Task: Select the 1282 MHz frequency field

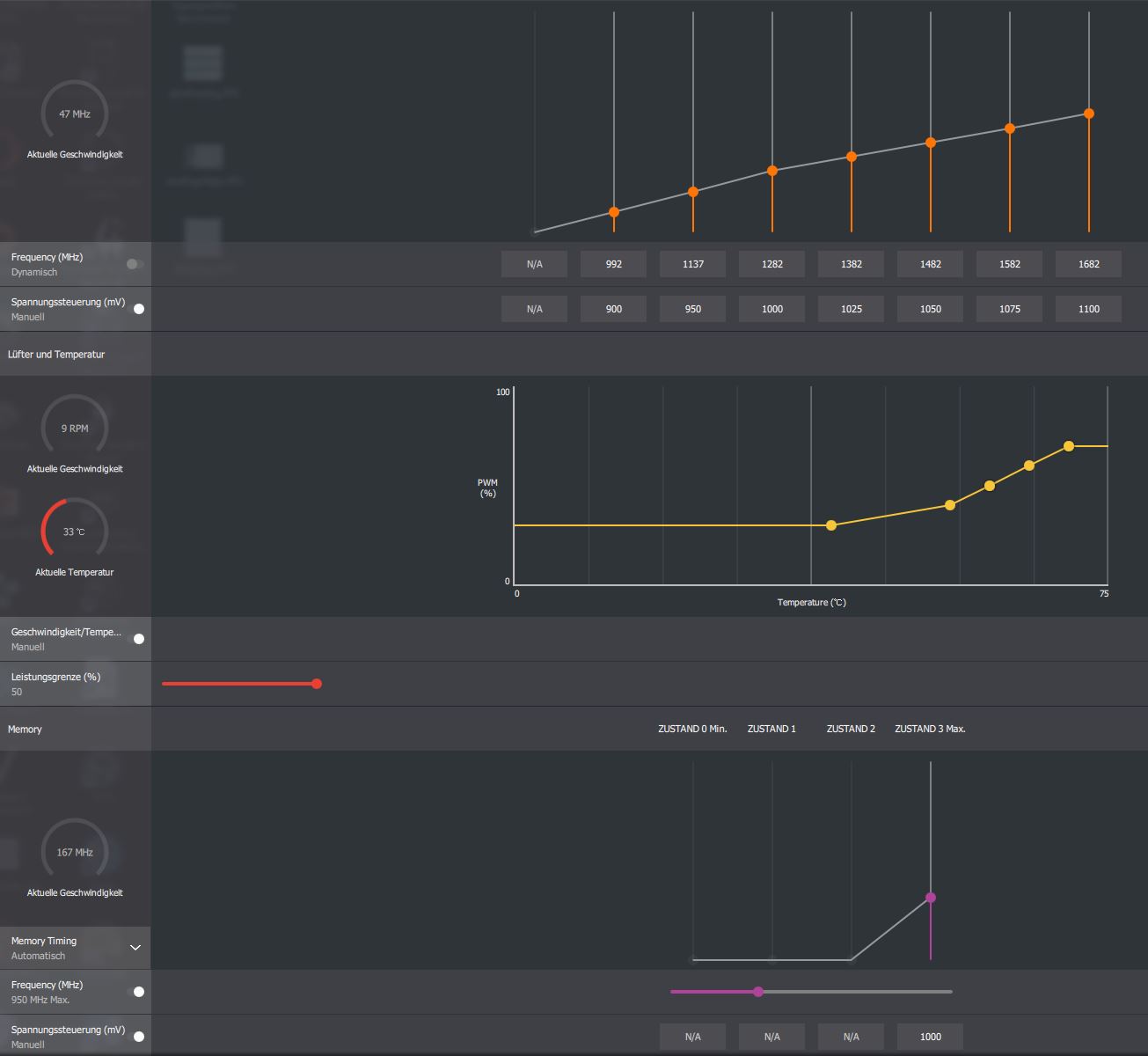Action: coord(772,264)
